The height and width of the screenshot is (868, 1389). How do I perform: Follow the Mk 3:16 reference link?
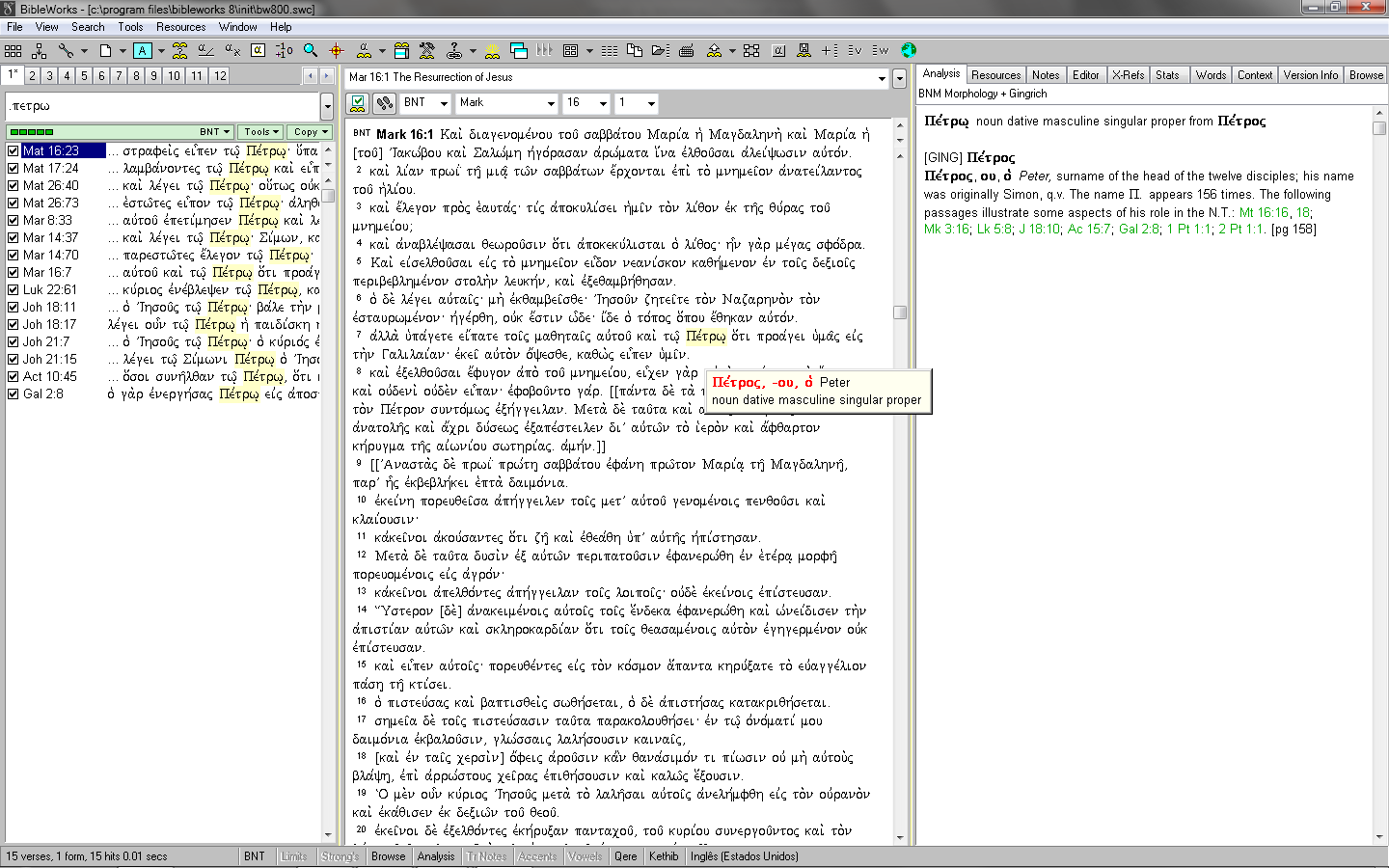(946, 230)
